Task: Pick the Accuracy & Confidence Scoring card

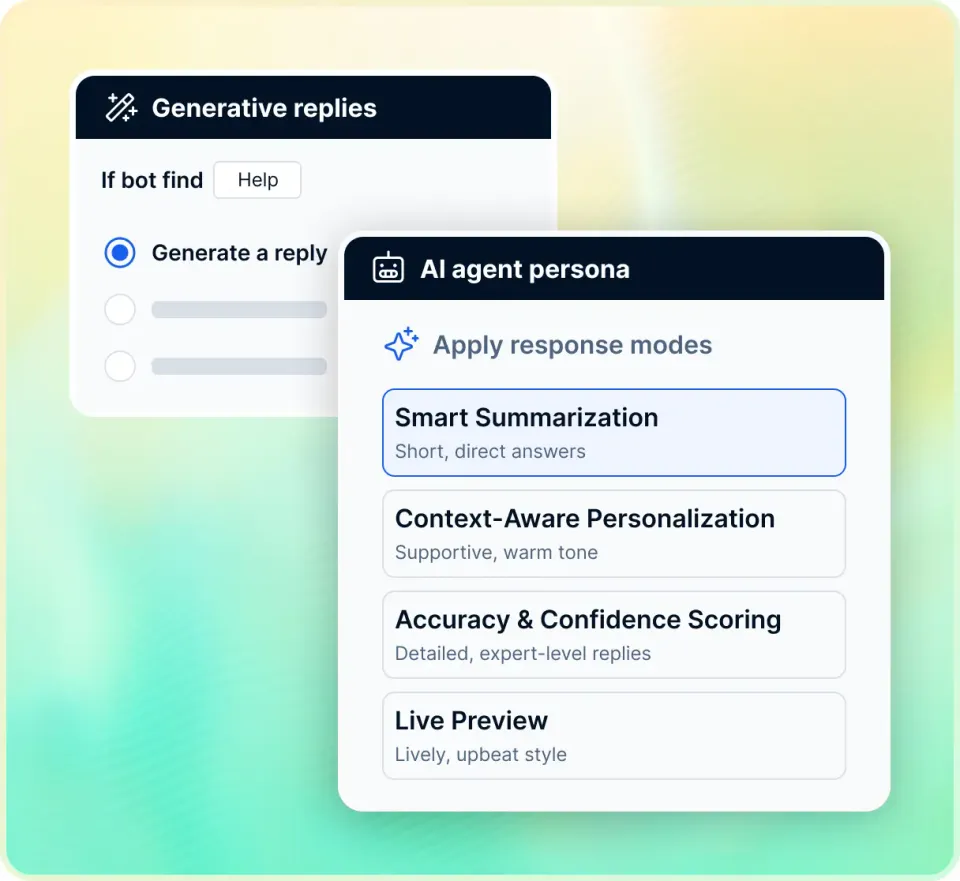Action: (614, 634)
